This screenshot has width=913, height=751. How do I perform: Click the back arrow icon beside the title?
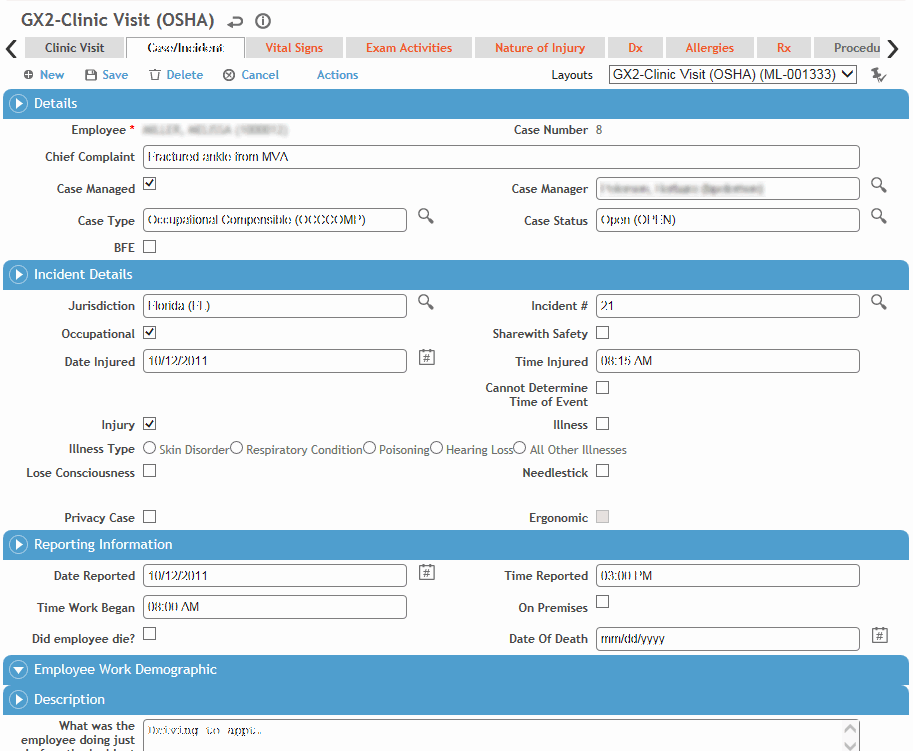[235, 22]
